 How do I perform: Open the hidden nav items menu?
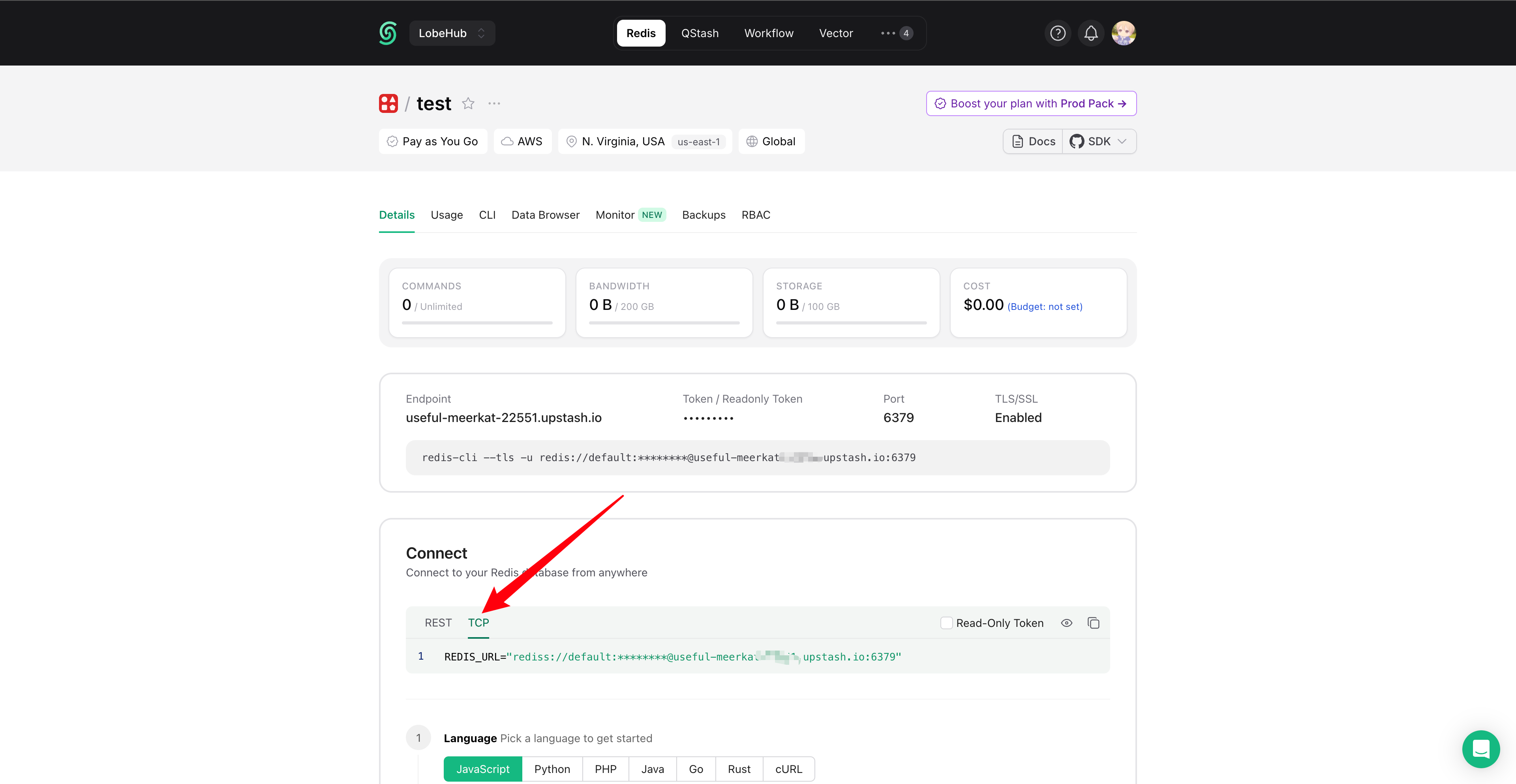point(895,33)
